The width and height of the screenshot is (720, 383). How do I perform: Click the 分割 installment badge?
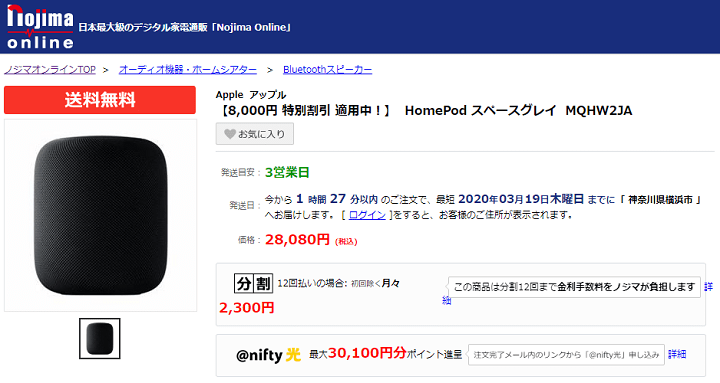coord(253,283)
